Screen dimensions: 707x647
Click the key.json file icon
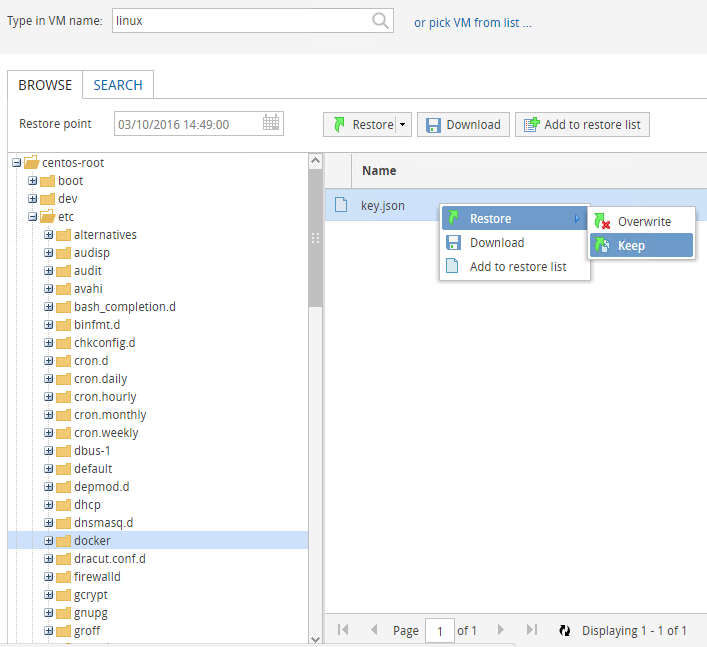pyautogui.click(x=341, y=205)
